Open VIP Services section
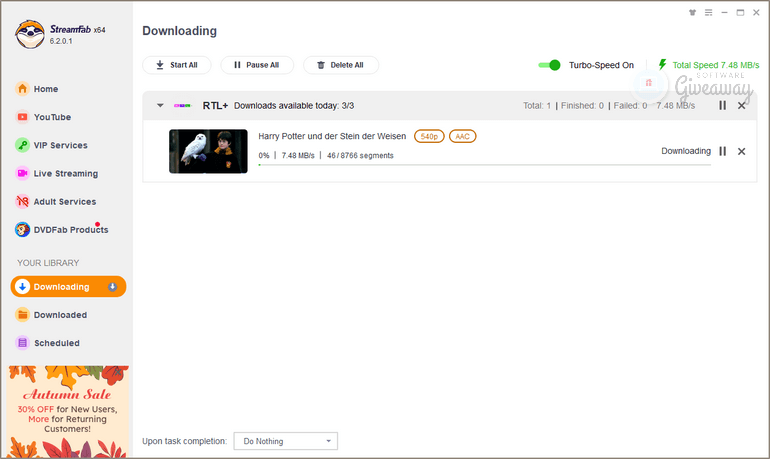This screenshot has height=459, width=770. (60, 145)
